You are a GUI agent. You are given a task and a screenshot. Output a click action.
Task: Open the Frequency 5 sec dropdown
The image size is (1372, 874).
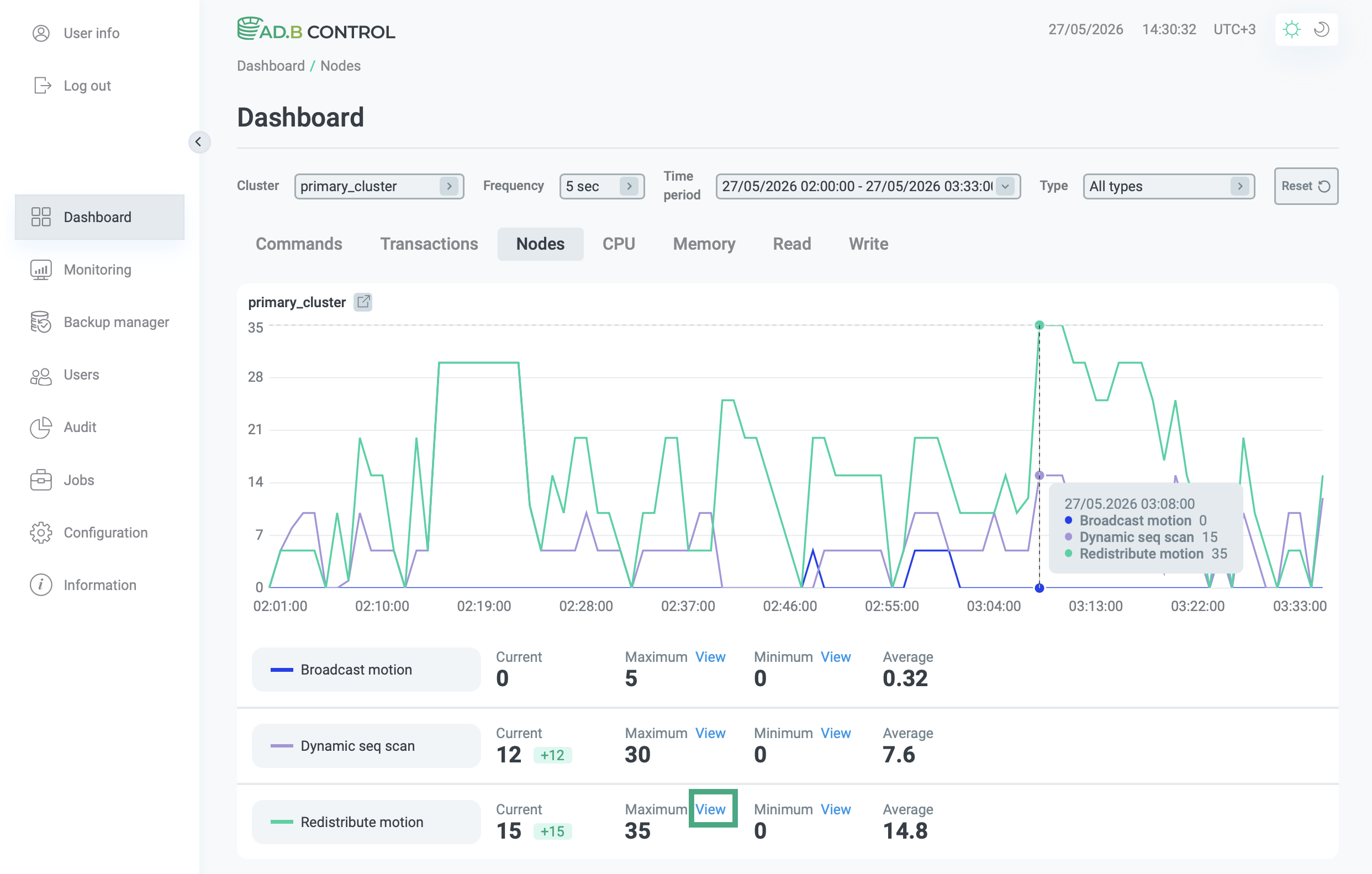tap(601, 186)
